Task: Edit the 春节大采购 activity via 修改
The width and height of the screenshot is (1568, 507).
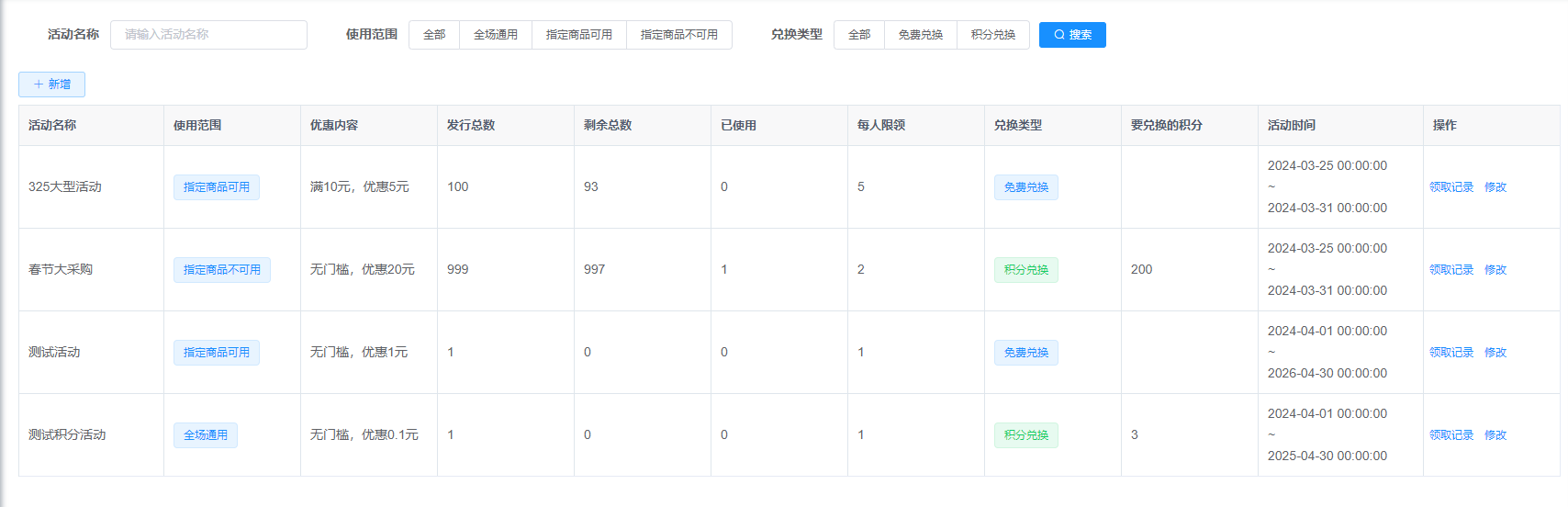Action: coord(1495,270)
